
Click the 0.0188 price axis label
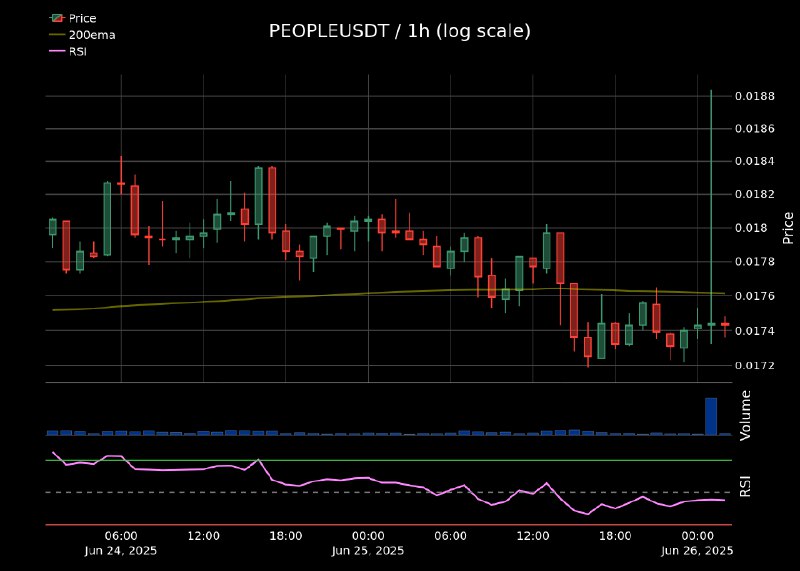[755, 96]
